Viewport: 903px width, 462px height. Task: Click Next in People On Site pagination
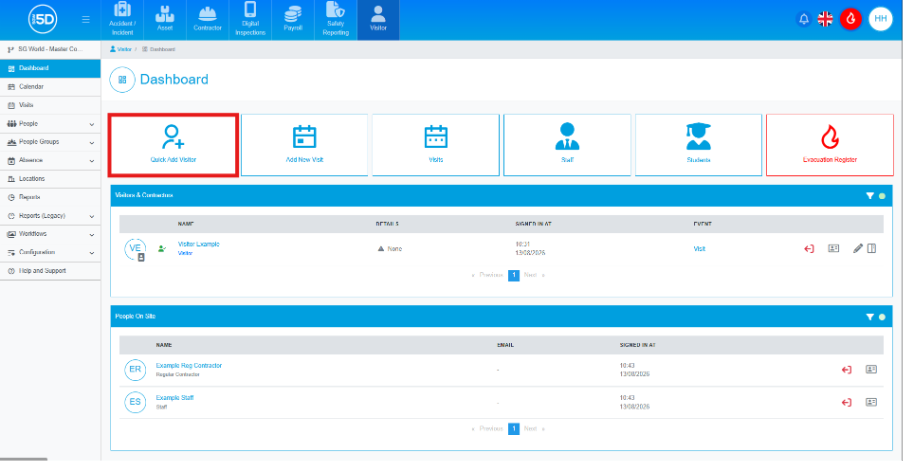pos(534,429)
